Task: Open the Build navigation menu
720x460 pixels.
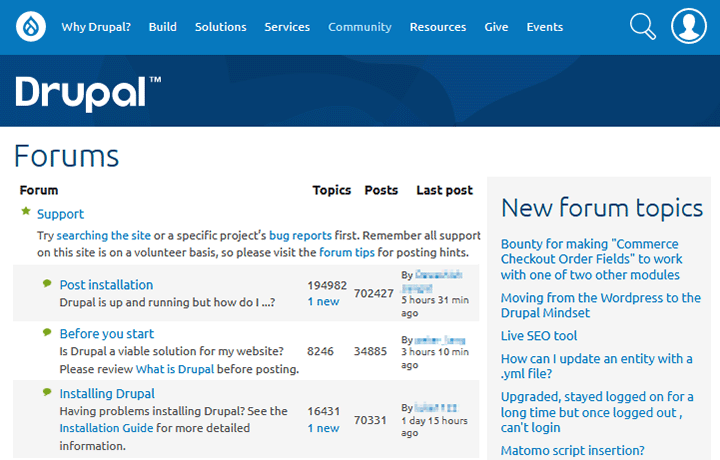Action: 163,27
